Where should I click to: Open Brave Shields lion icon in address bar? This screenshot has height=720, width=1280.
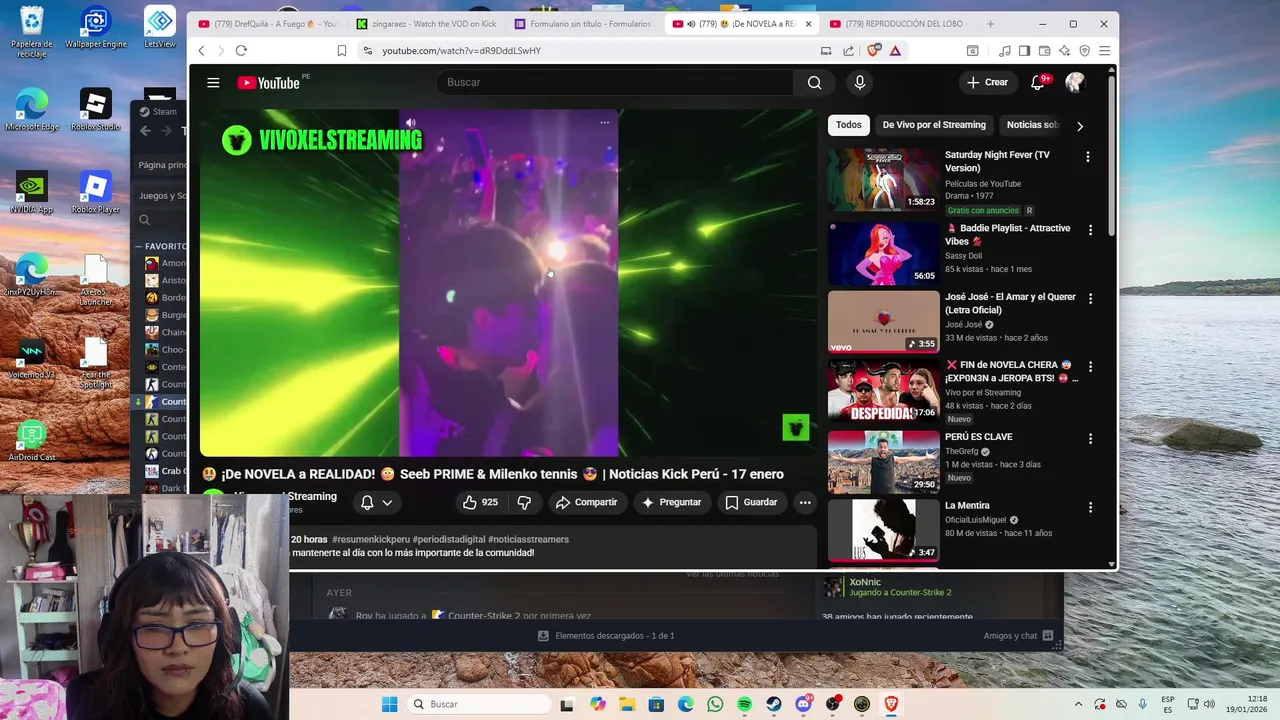point(874,50)
